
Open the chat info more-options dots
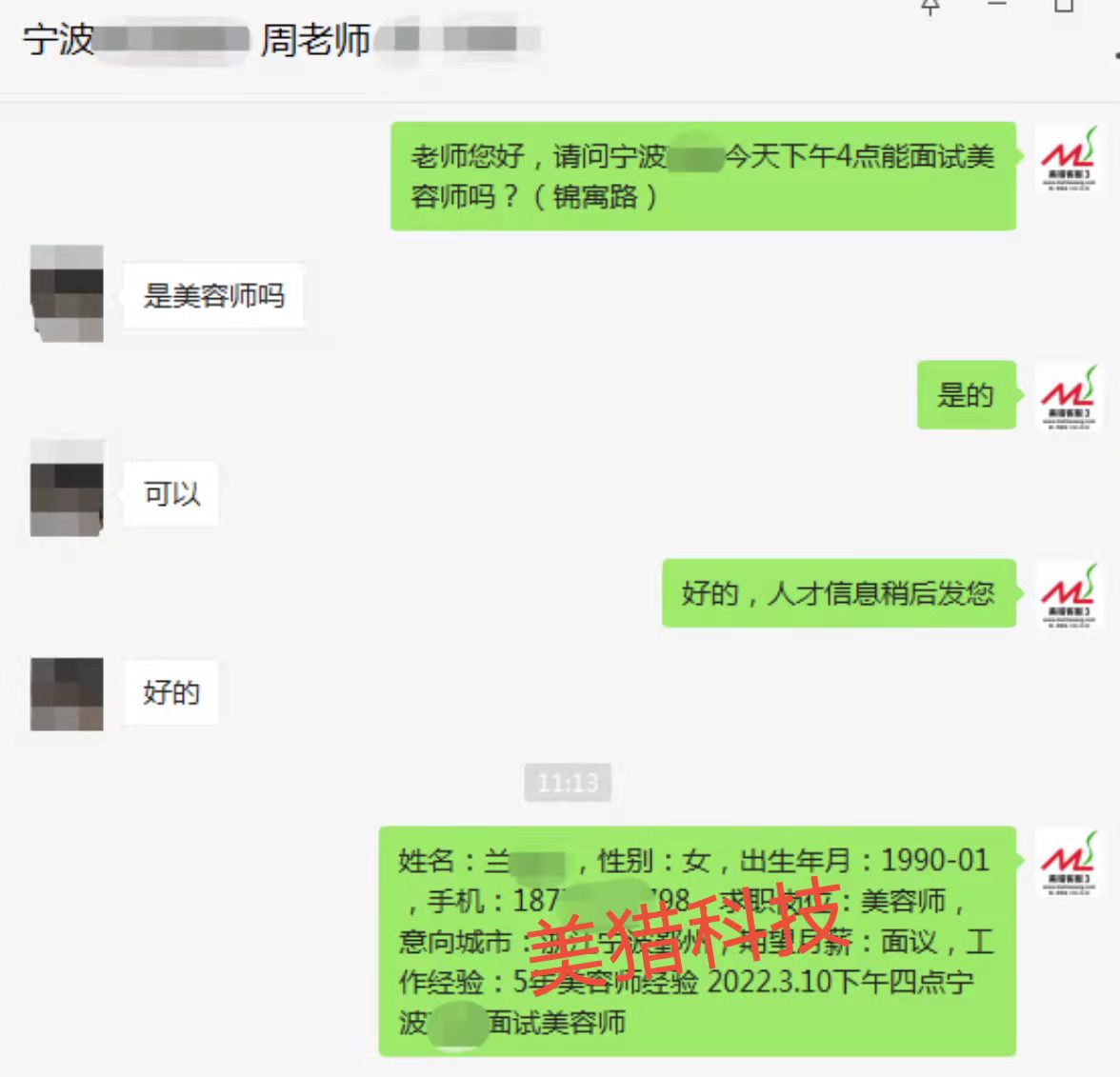coord(1116,55)
